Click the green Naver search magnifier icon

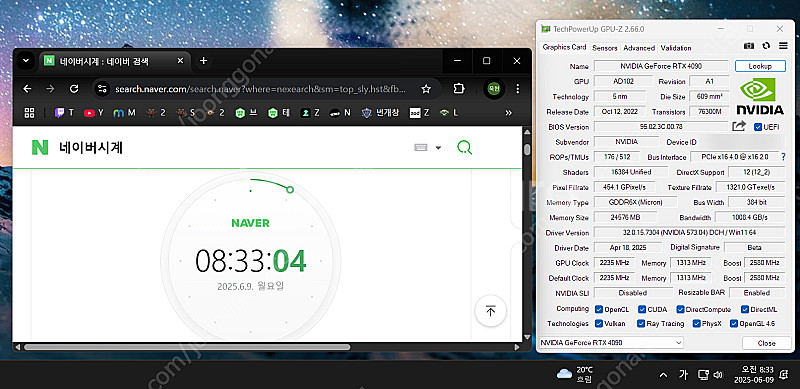(464, 148)
